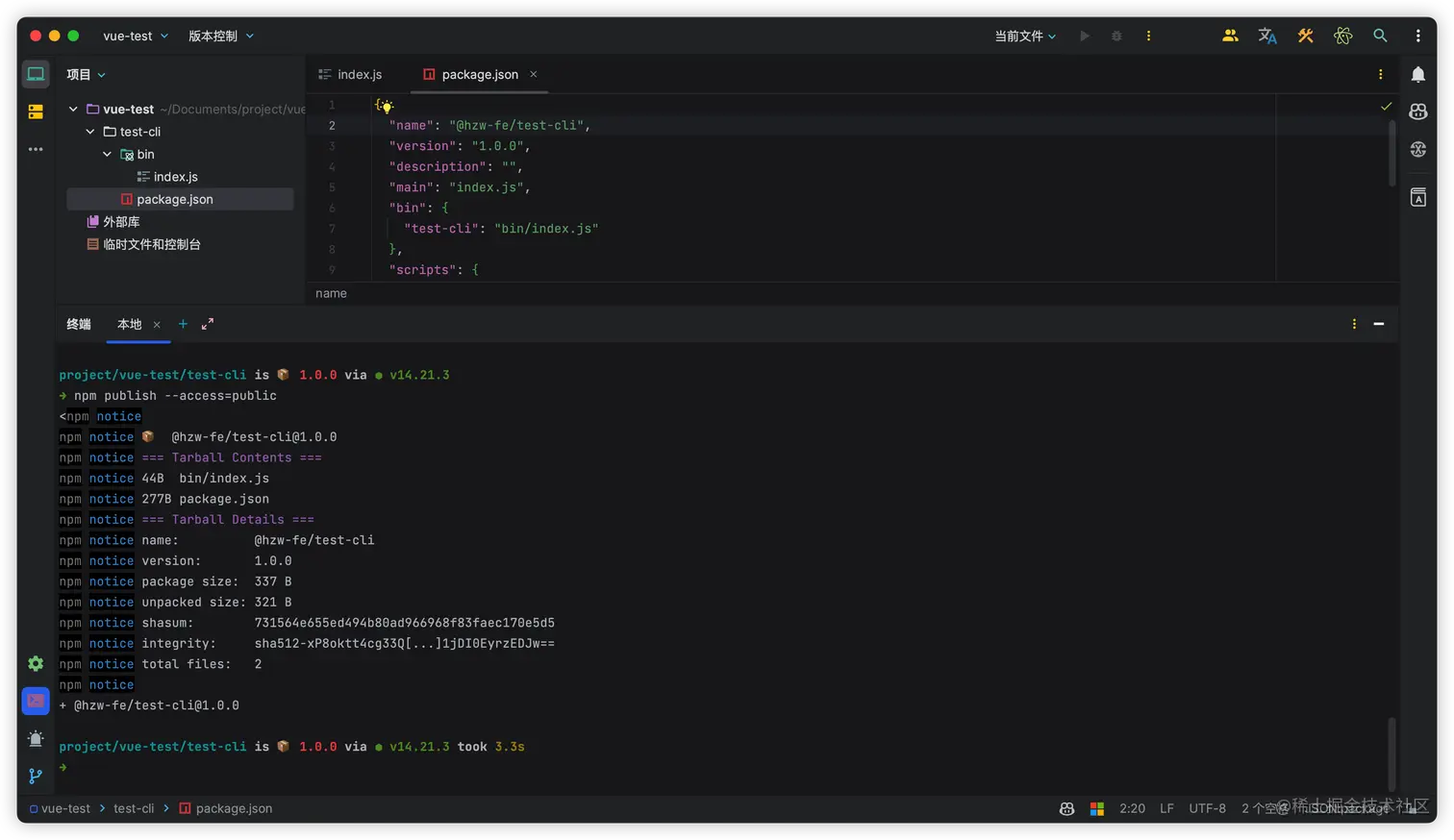Open the vue-test project dropdown
Screen dimensions: 1454x840
tap(136, 36)
